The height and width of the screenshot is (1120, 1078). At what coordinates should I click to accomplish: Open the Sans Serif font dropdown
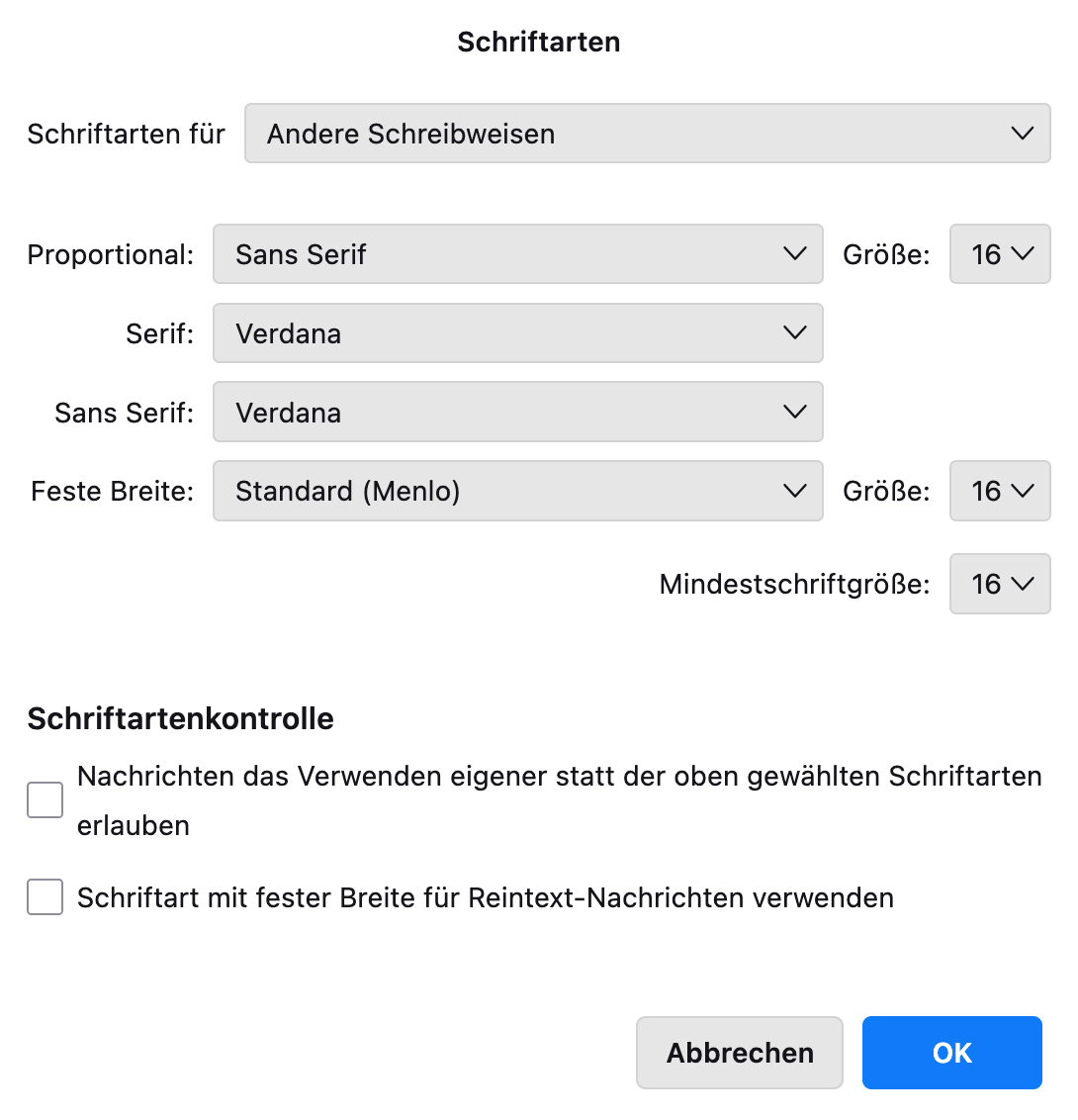click(517, 413)
